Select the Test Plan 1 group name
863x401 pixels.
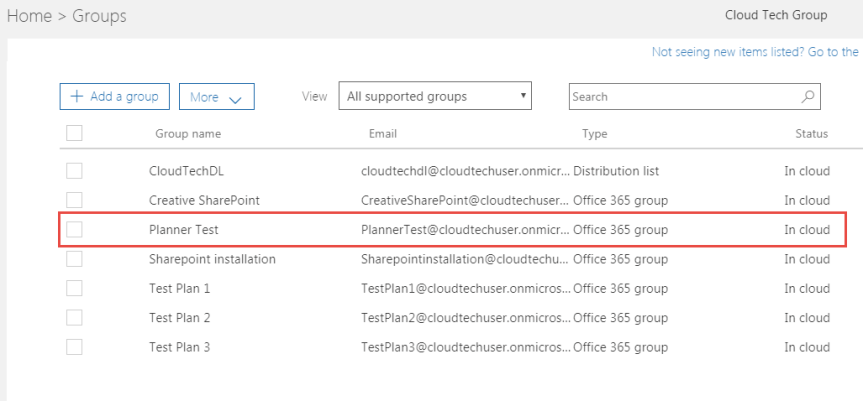coord(179,289)
